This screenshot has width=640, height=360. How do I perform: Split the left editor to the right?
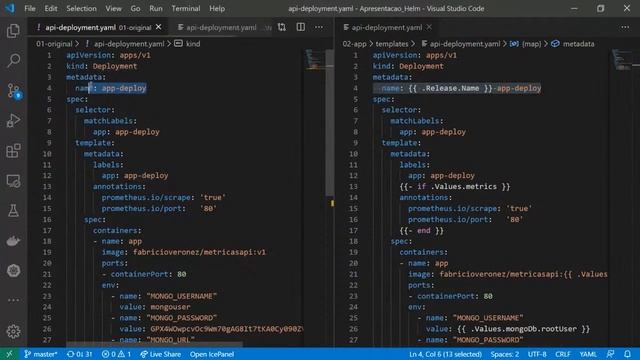pyautogui.click(x=300, y=27)
